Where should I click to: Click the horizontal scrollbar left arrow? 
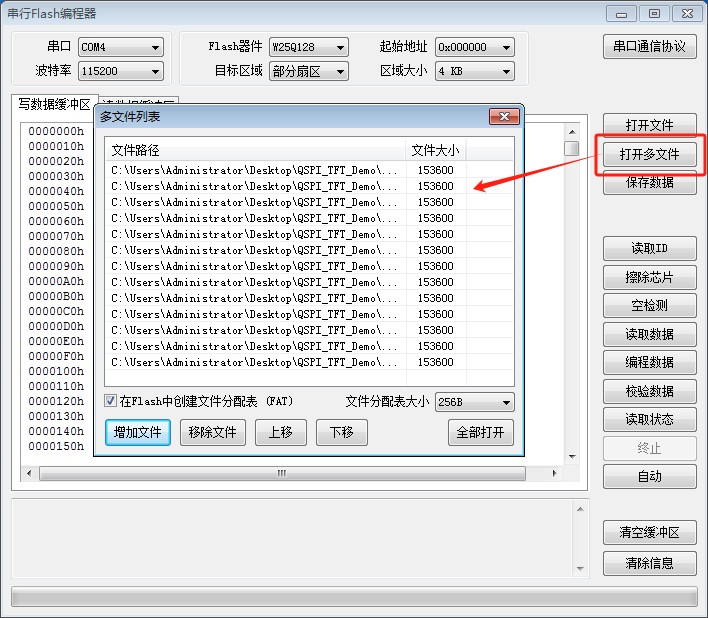(29, 474)
